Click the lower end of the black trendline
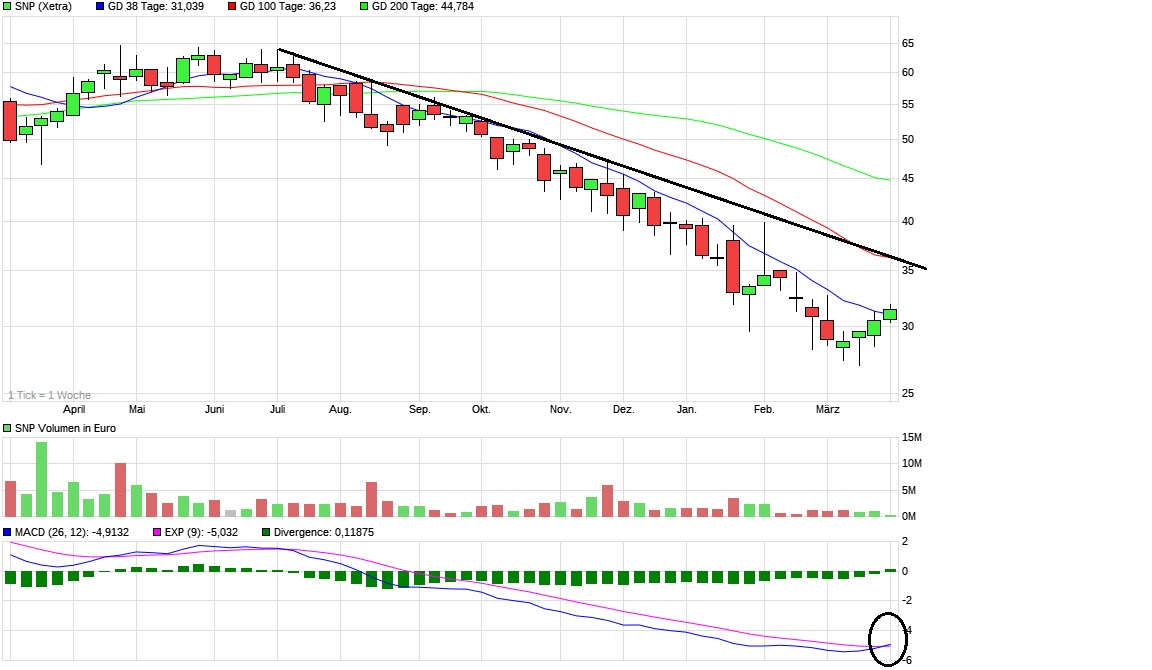The height and width of the screenshot is (670, 1152). [926, 268]
